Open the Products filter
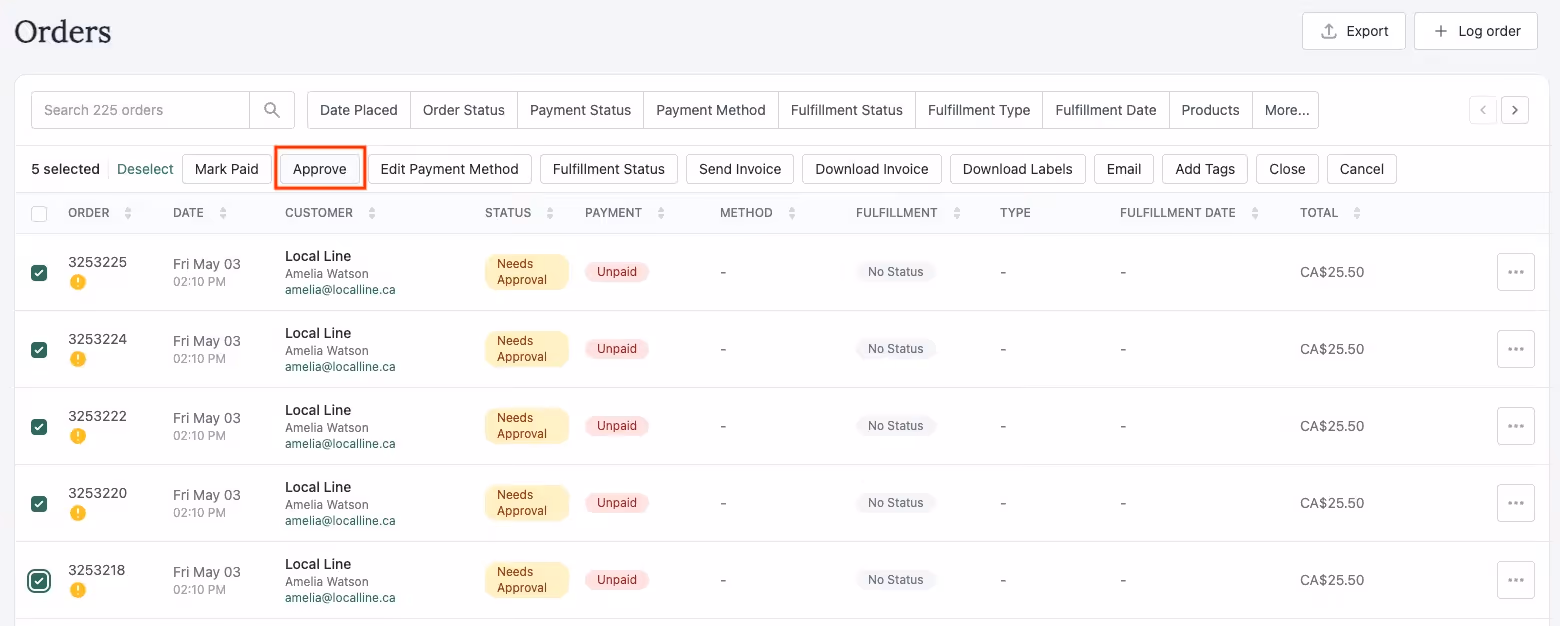The width and height of the screenshot is (1560, 626). pos(1211,110)
